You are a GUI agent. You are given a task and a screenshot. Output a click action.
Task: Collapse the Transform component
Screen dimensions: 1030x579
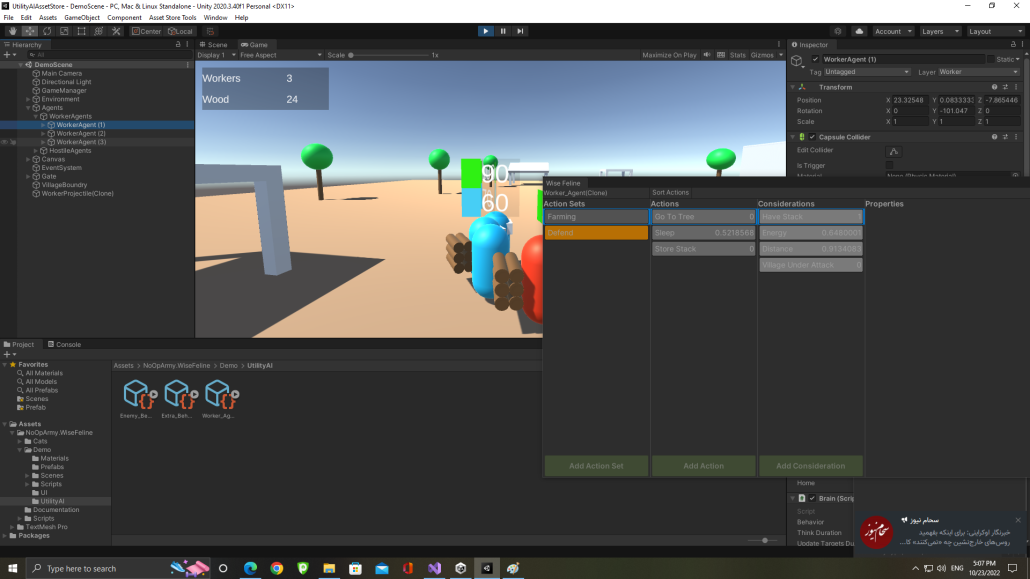(x=792, y=86)
